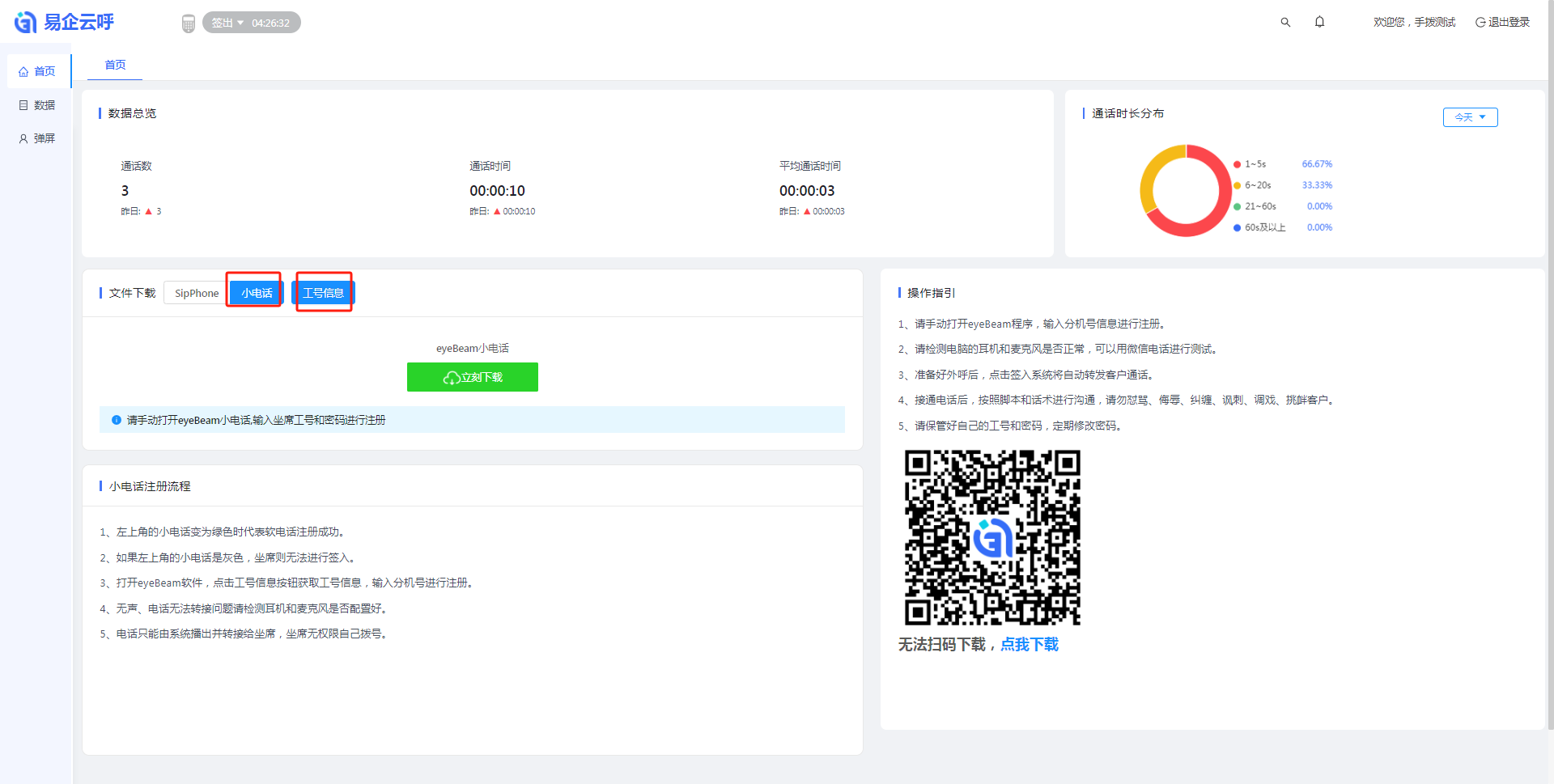Click the softphone status icon beside 签出
Image resolution: width=1554 pixels, height=784 pixels.
(x=189, y=23)
